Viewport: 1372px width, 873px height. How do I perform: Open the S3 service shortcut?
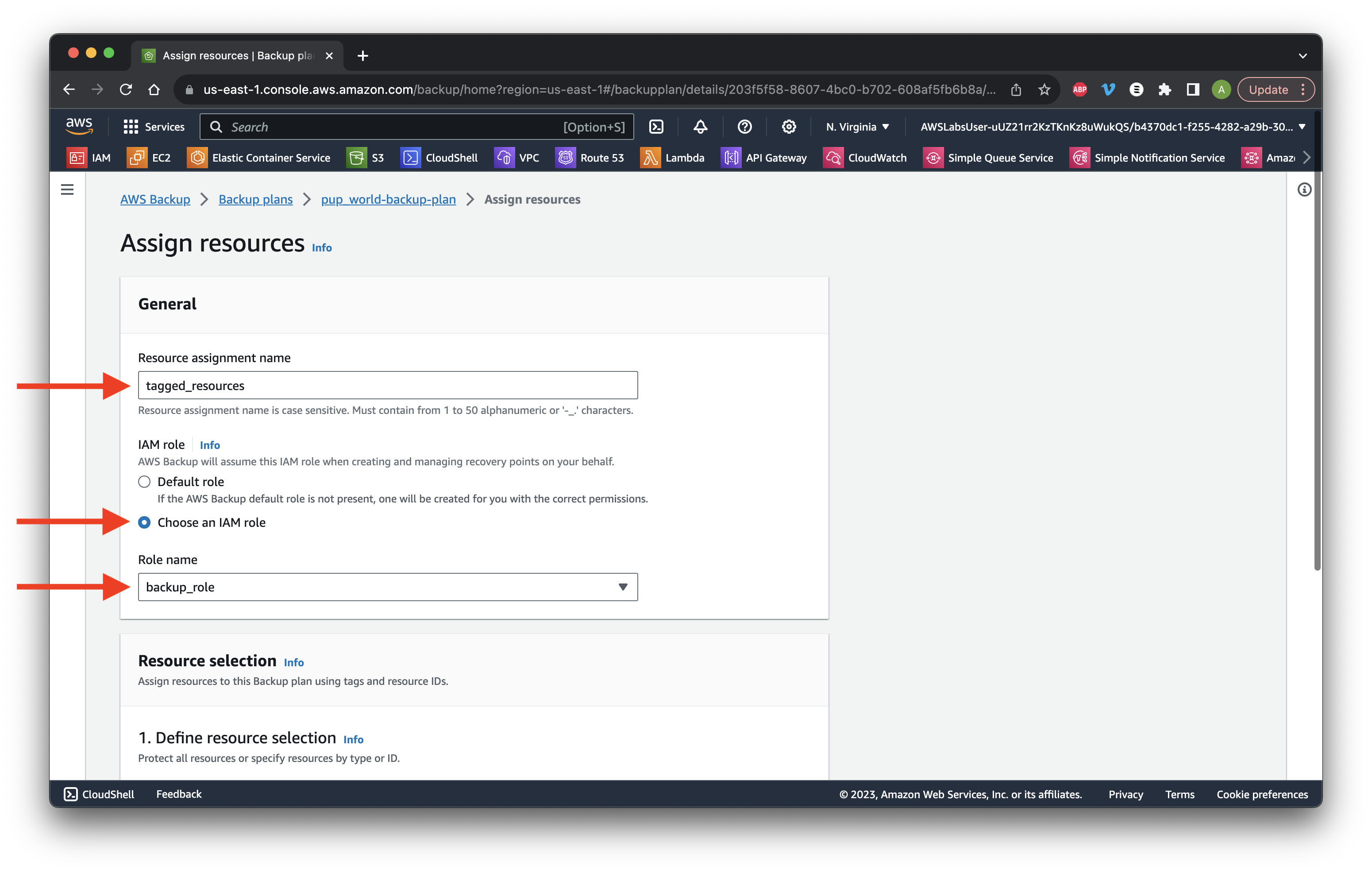[x=365, y=158]
